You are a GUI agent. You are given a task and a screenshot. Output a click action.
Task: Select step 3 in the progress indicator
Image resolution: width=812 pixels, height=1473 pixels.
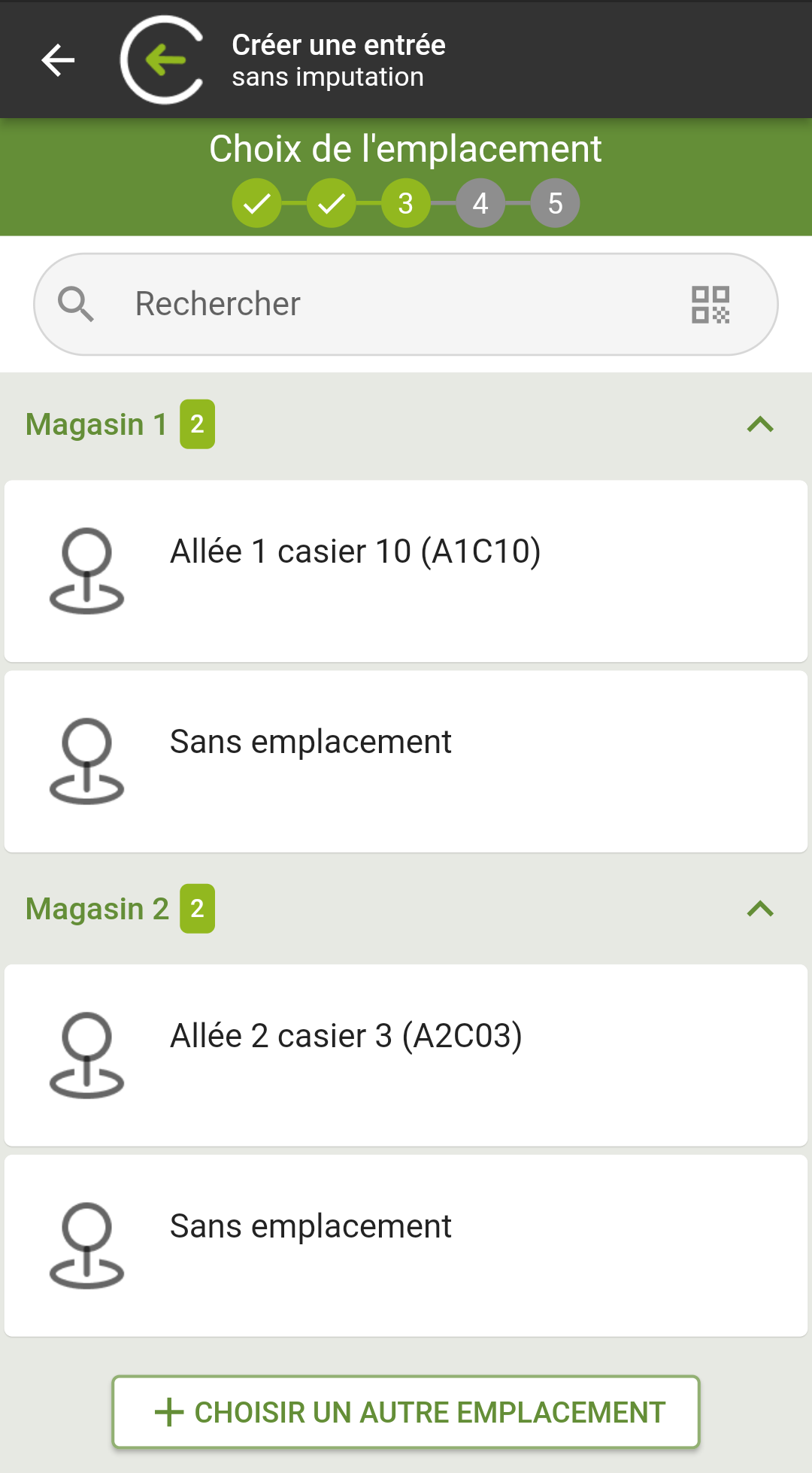406,203
